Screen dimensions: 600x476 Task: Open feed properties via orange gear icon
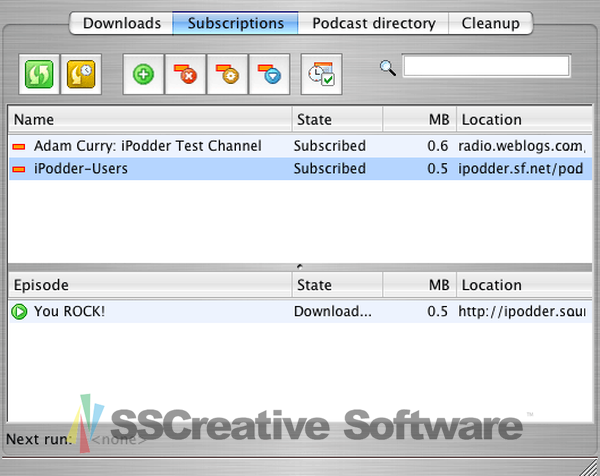pos(228,74)
